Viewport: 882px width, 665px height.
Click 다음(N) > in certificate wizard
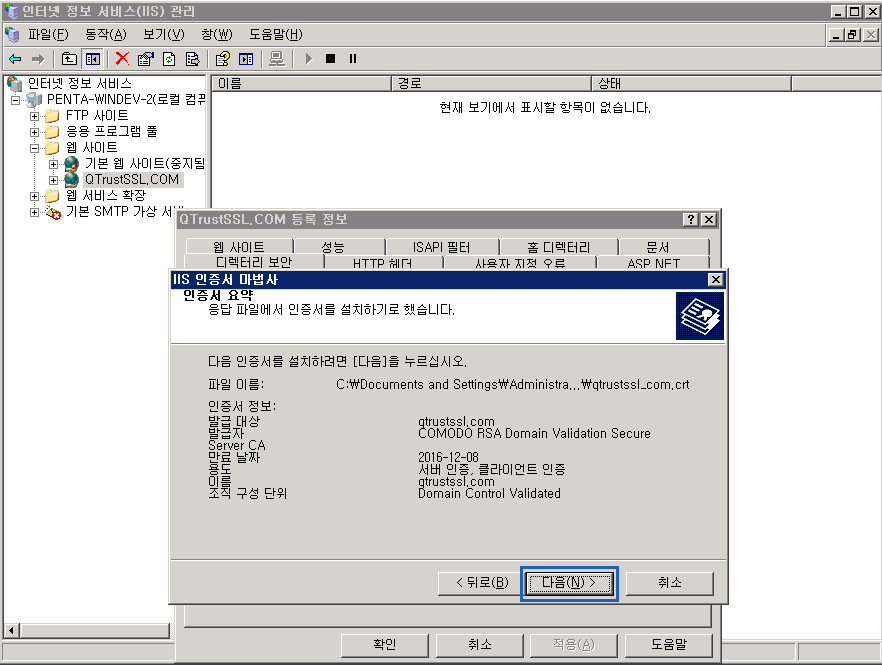569,583
